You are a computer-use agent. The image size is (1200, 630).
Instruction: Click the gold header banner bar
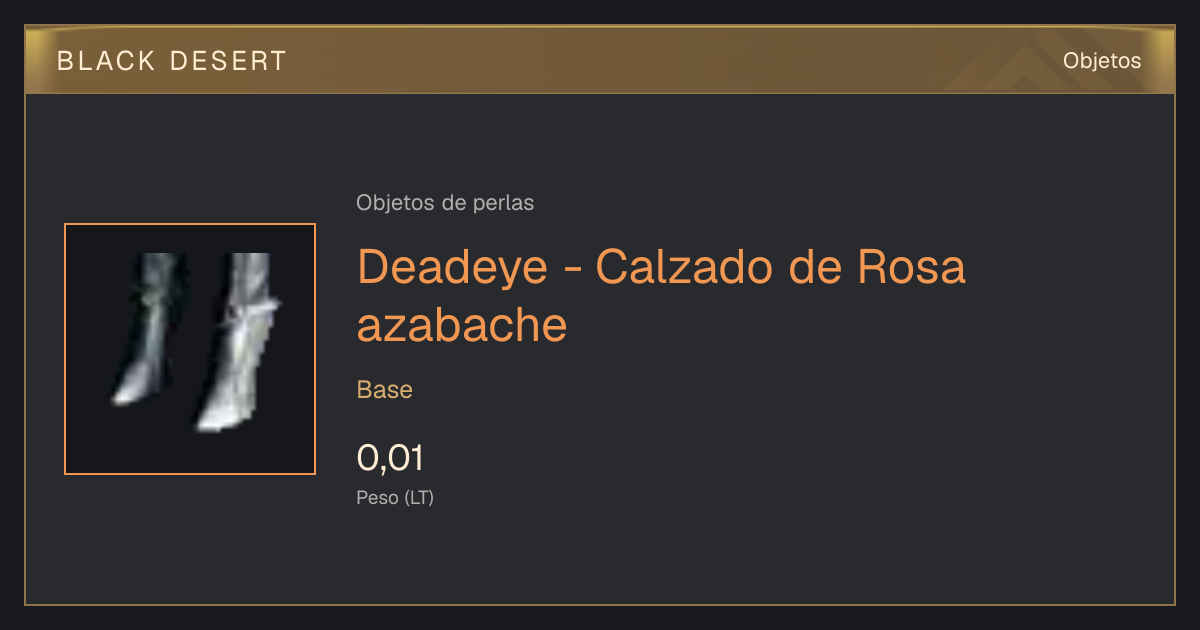click(x=600, y=60)
